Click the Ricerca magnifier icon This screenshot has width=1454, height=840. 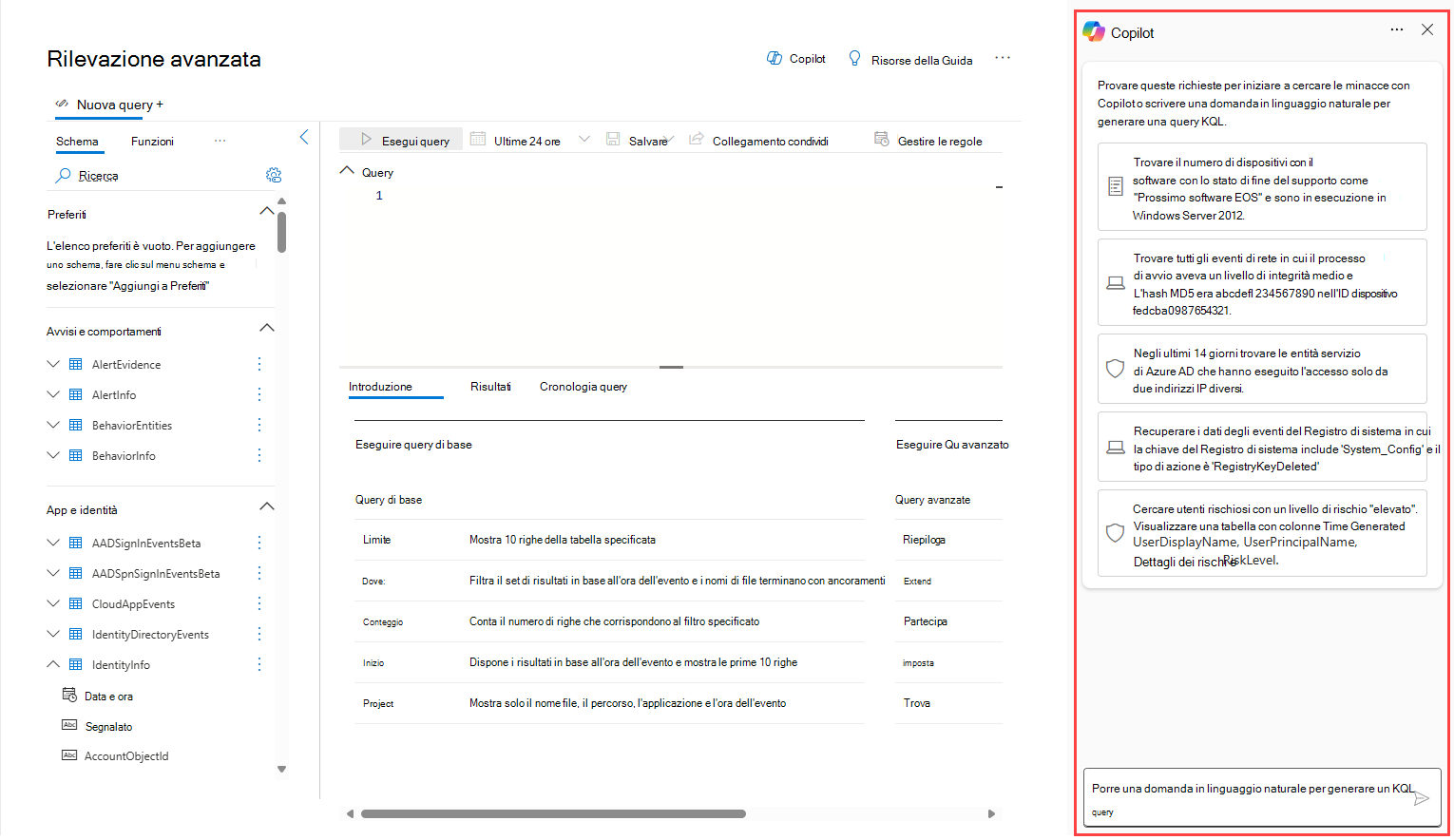[63, 175]
